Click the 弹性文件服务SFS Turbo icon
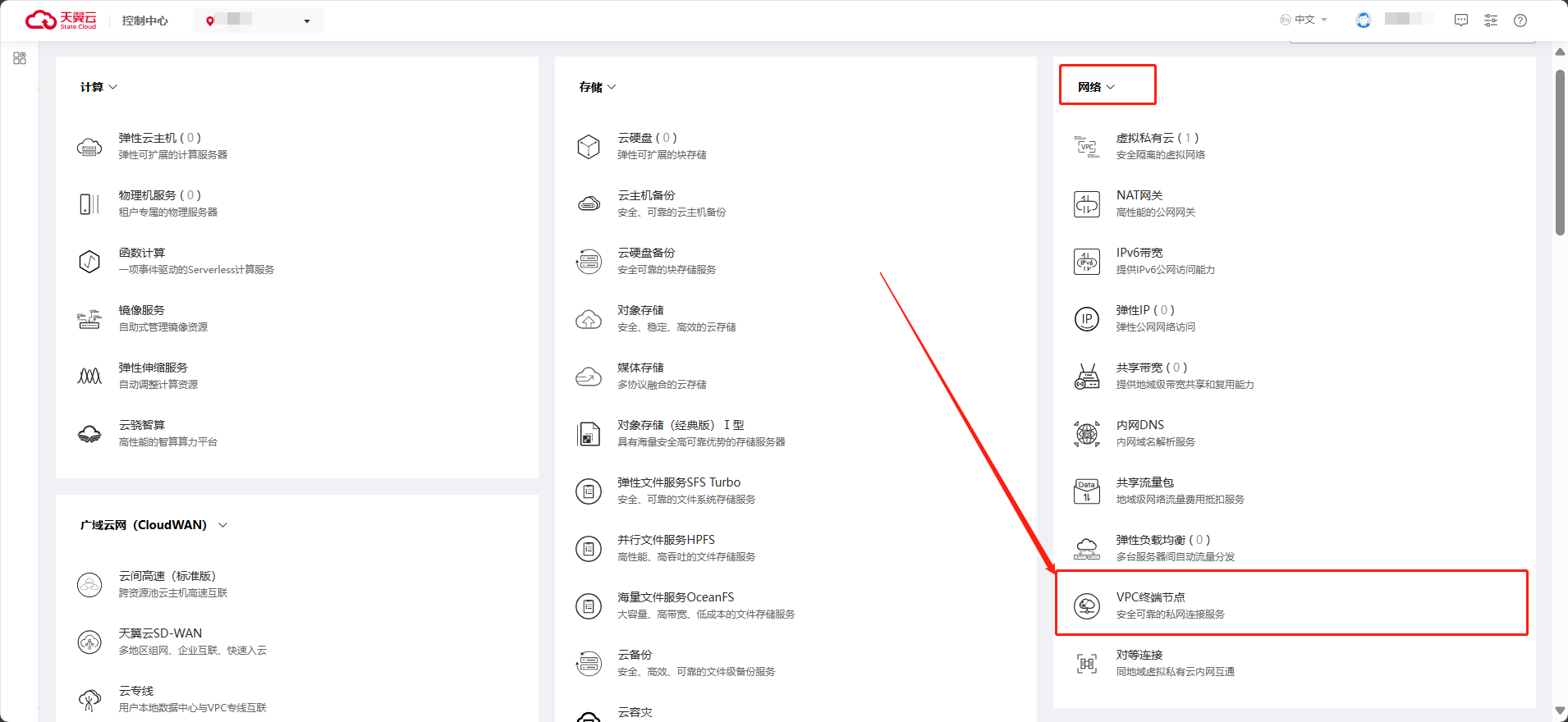The image size is (1568, 722). 589,491
